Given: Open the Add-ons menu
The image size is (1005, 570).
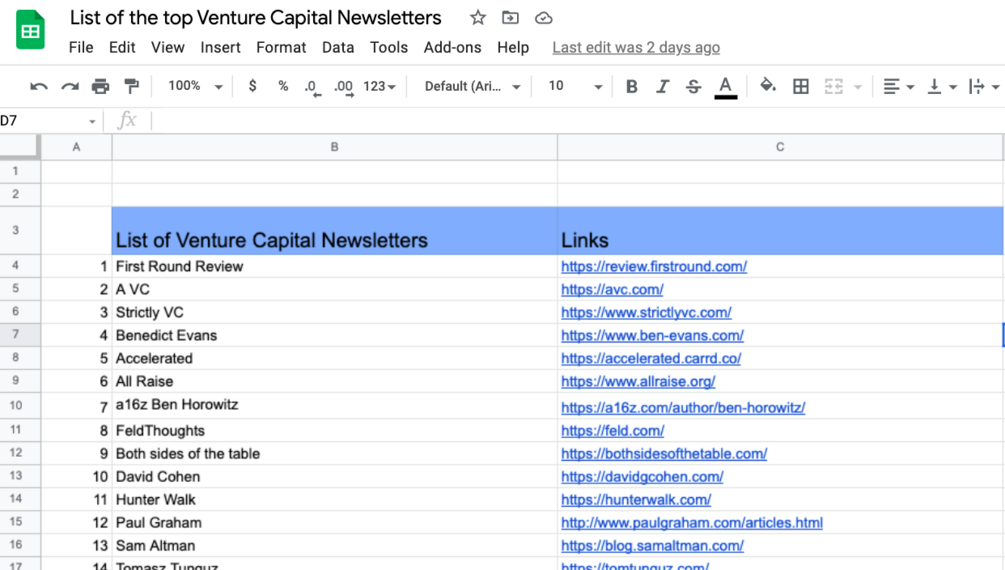Looking at the screenshot, I should tap(453, 47).
